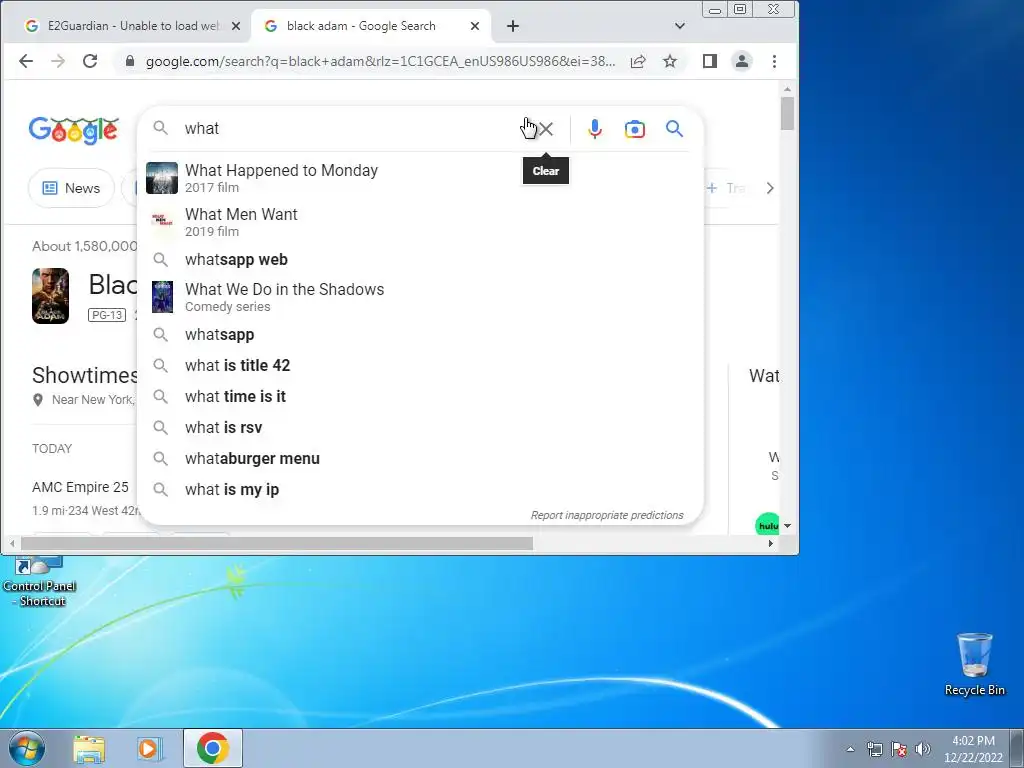Click the blue magnifier search button
The width and height of the screenshot is (1024, 768).
[x=674, y=129]
